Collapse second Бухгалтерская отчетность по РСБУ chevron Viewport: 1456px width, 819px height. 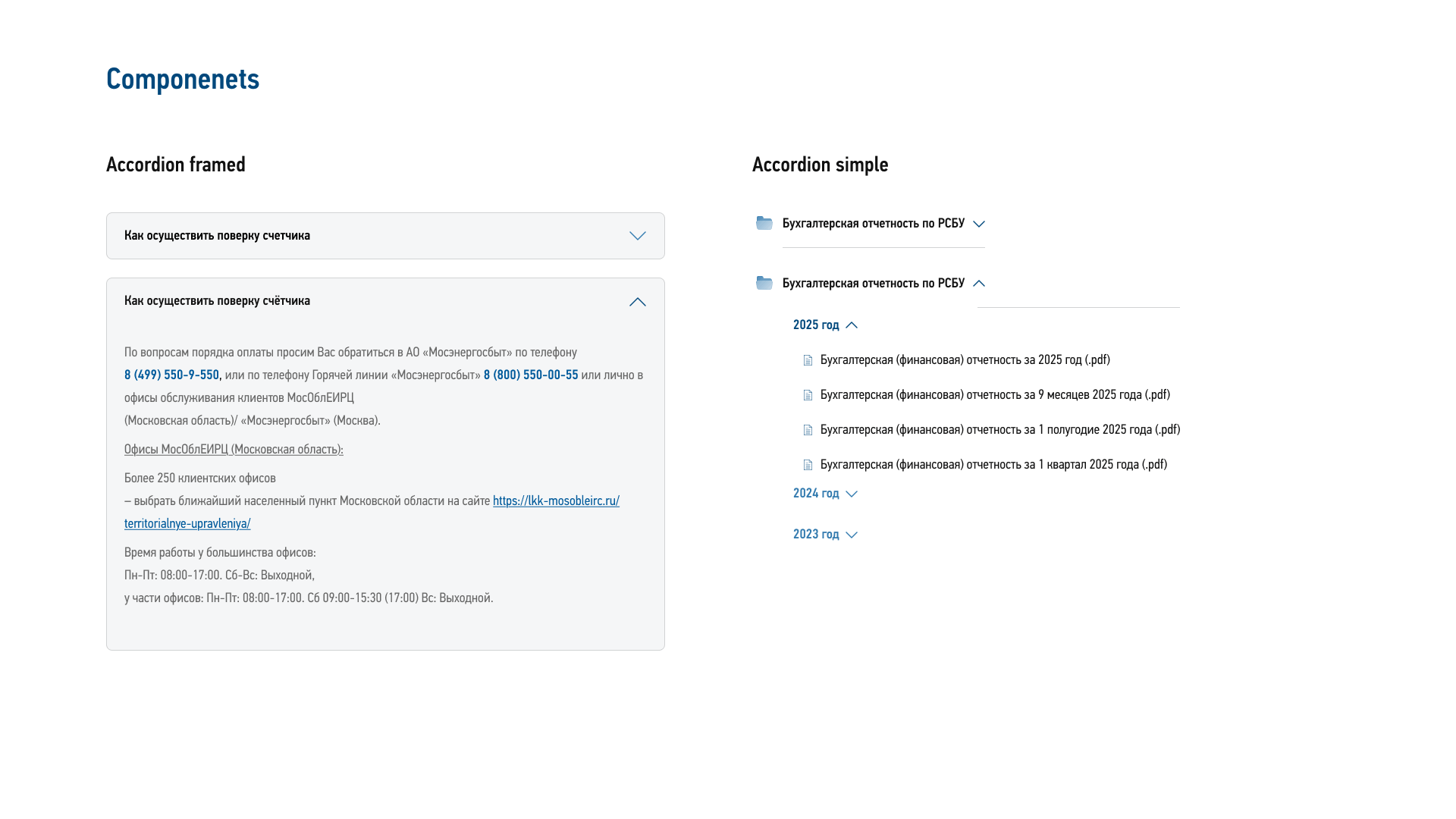978,284
